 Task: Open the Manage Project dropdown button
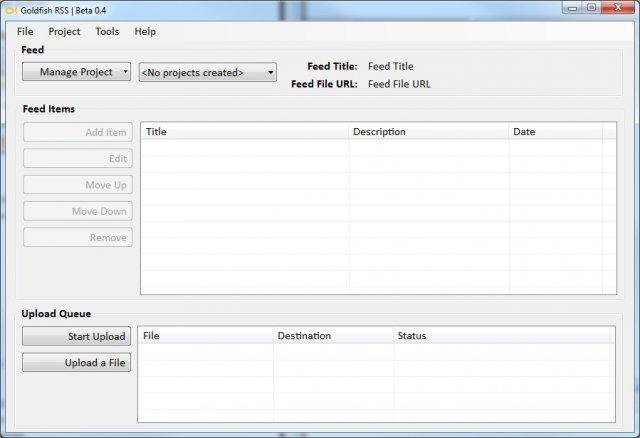click(76, 72)
